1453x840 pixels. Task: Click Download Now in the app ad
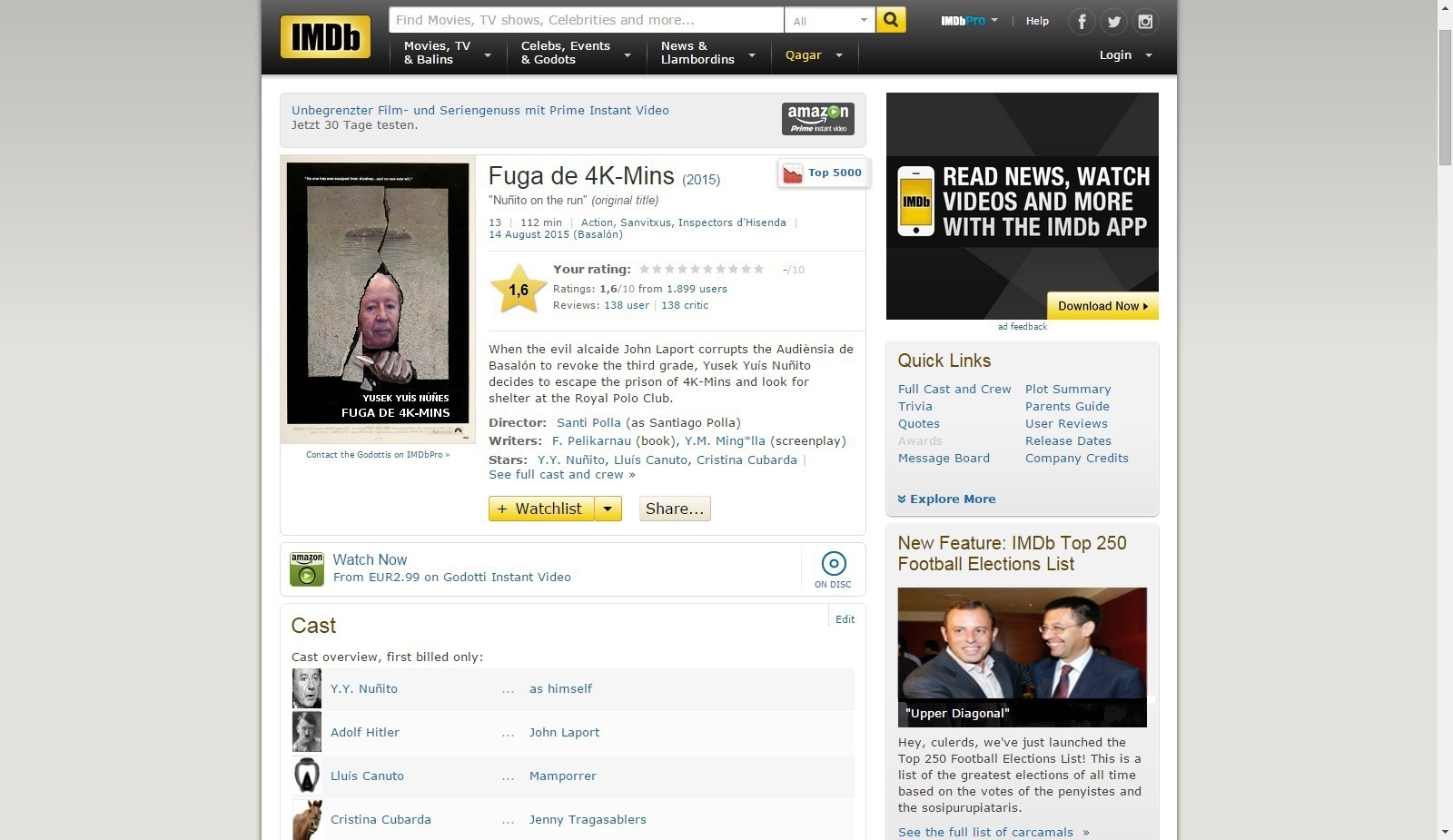tap(1102, 306)
